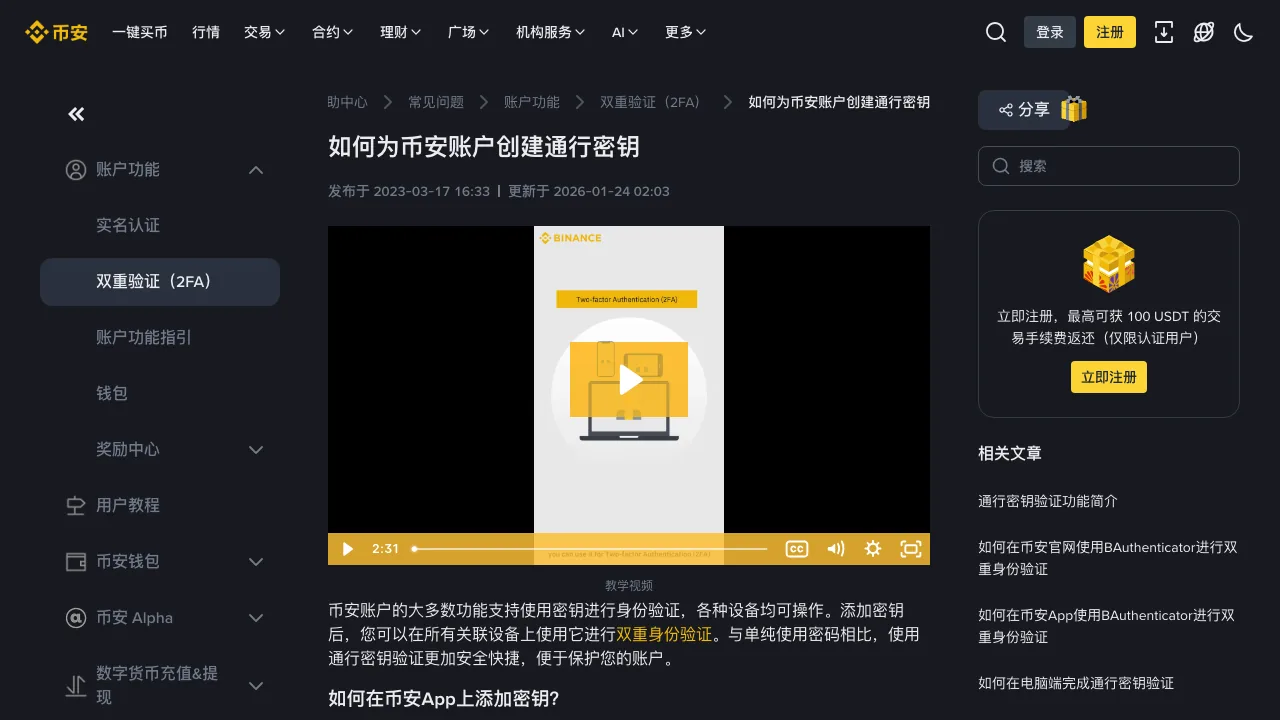
Task: Open the language globe icon
Action: (x=1204, y=32)
